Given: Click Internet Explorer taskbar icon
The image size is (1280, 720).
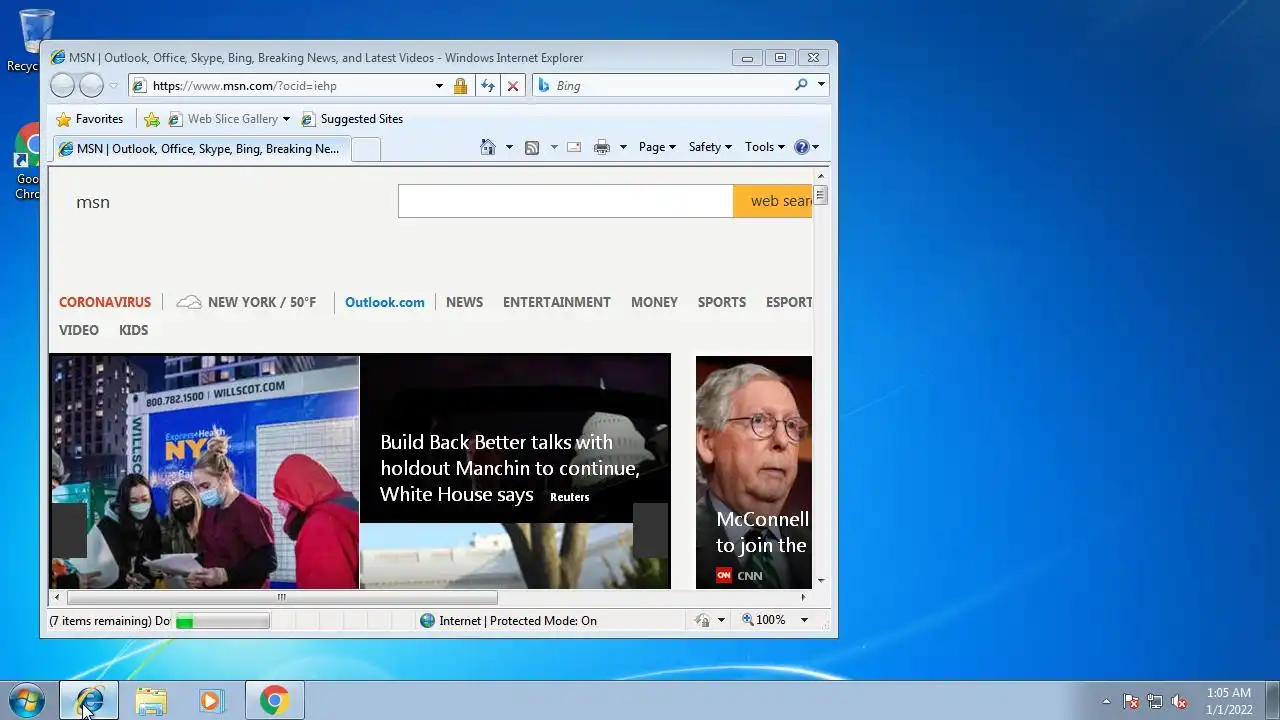Looking at the screenshot, I should pos(89,701).
